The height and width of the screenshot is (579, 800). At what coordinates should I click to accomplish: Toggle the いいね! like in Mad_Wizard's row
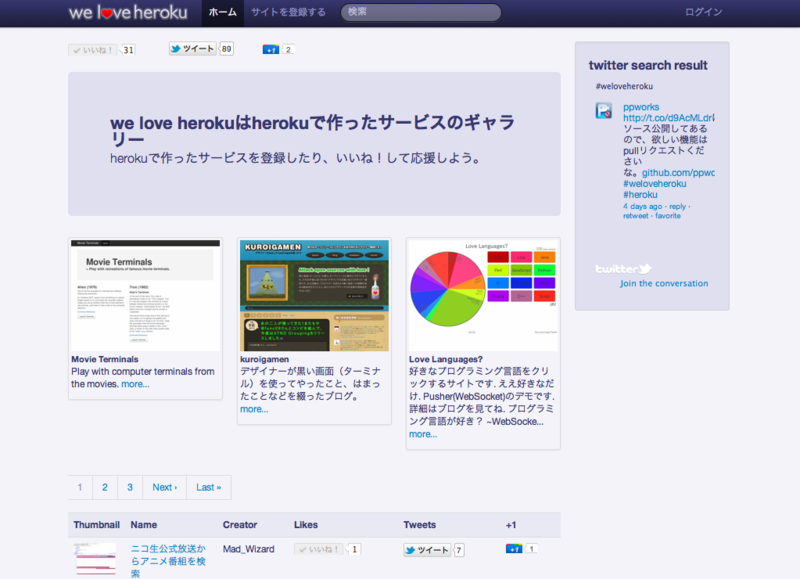322,549
